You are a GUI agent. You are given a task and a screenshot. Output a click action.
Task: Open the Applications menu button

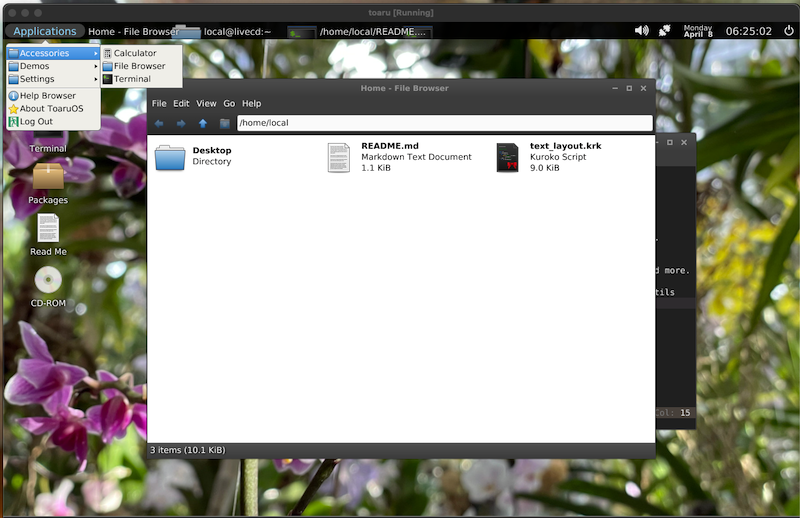pos(44,31)
